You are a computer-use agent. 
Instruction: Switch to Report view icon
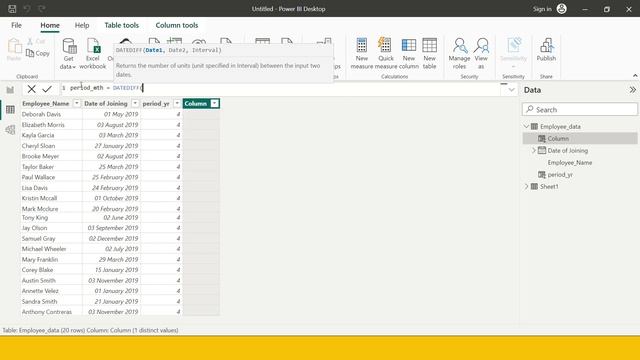click(x=10, y=90)
